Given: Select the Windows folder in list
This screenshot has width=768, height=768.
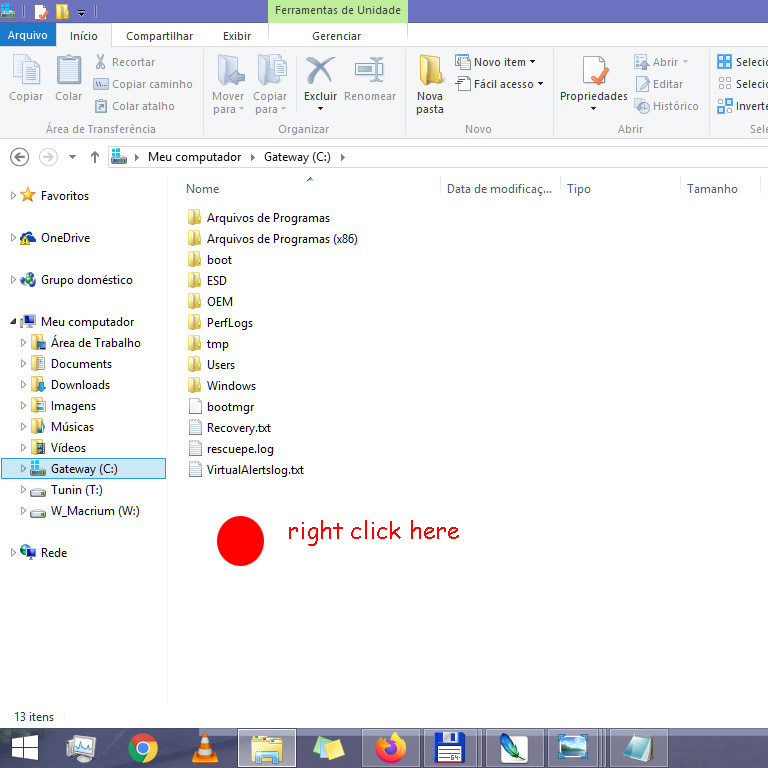Looking at the screenshot, I should pos(231,386).
